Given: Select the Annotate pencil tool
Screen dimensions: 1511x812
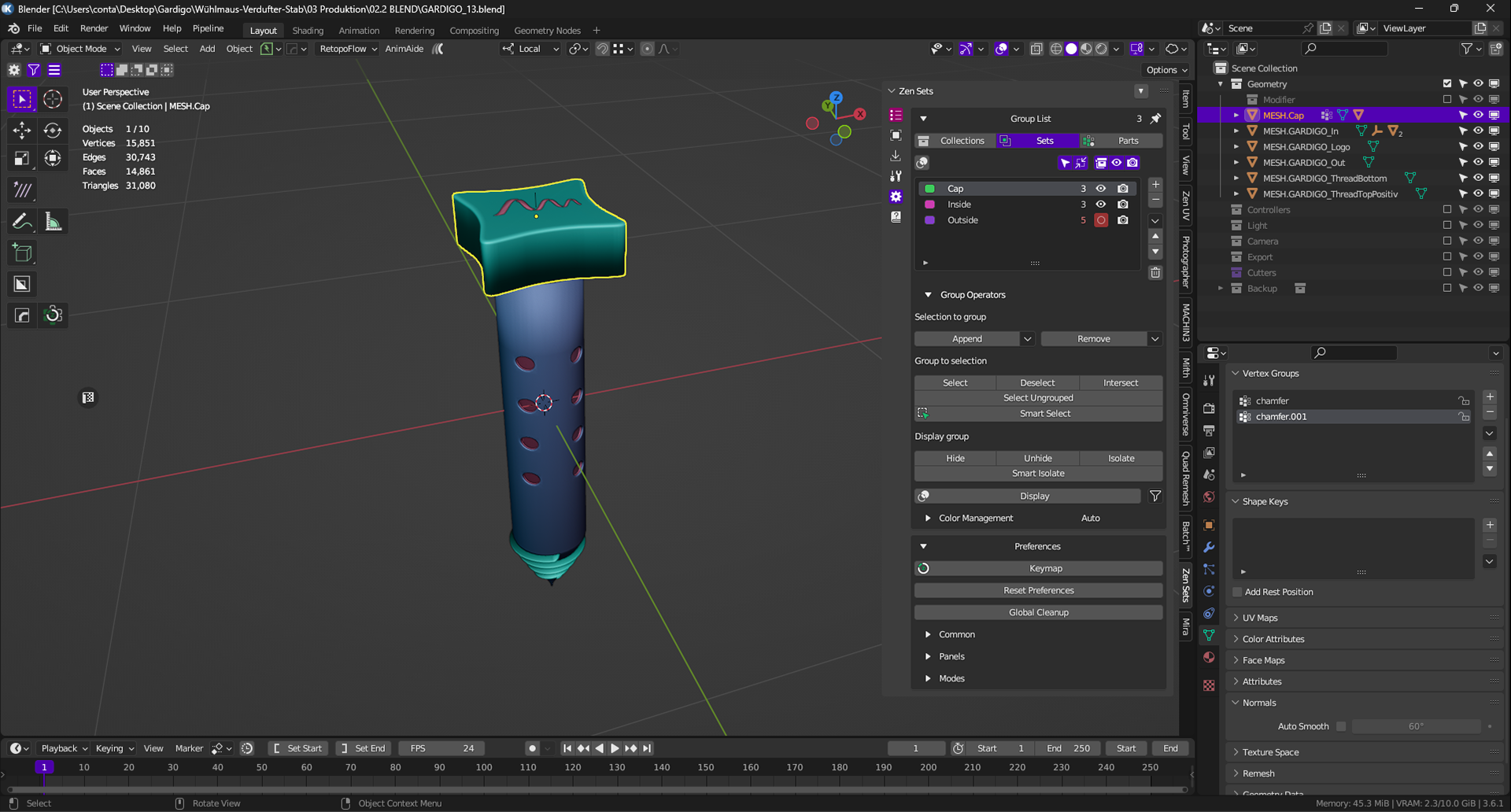Looking at the screenshot, I should [x=22, y=222].
